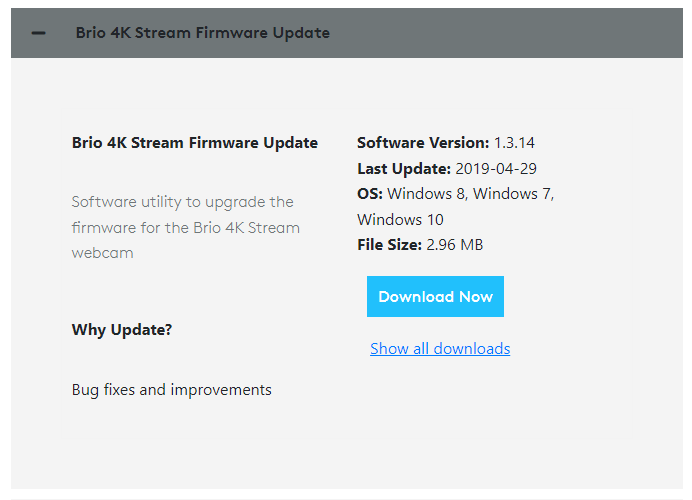The height and width of the screenshot is (500, 692).
Task: Collapse the section using the minus icon
Action: 38,33
